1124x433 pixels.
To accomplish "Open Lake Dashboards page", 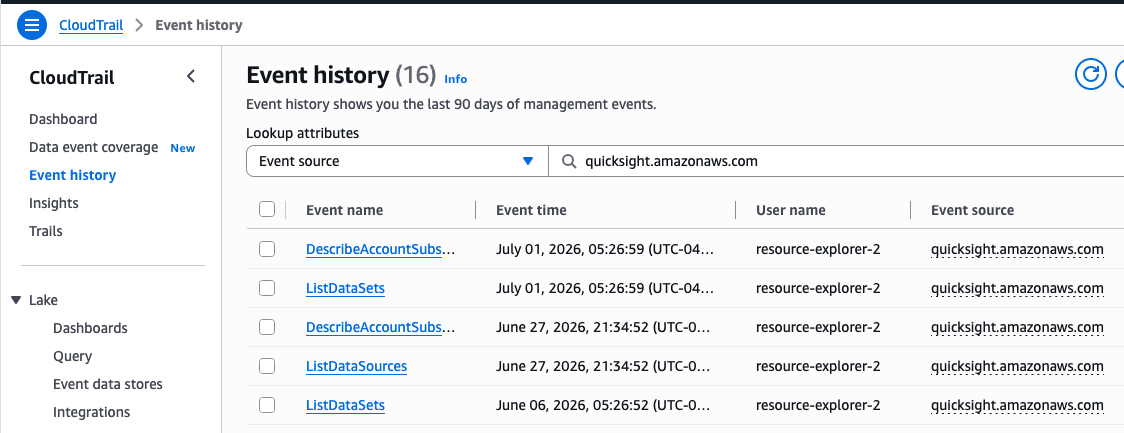I will pos(90,328).
